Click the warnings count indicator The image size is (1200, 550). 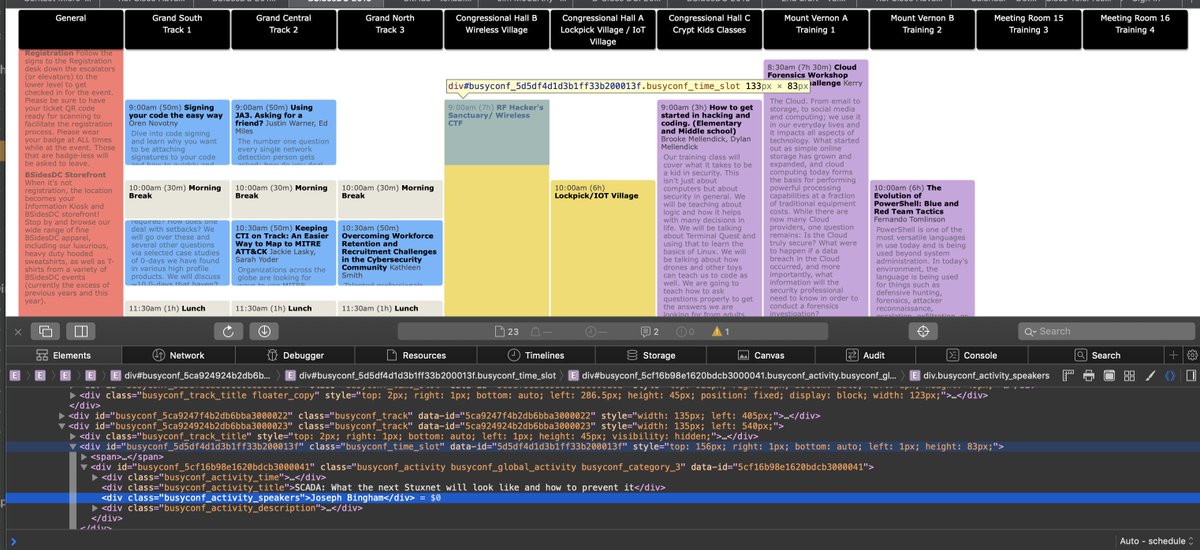click(x=720, y=331)
